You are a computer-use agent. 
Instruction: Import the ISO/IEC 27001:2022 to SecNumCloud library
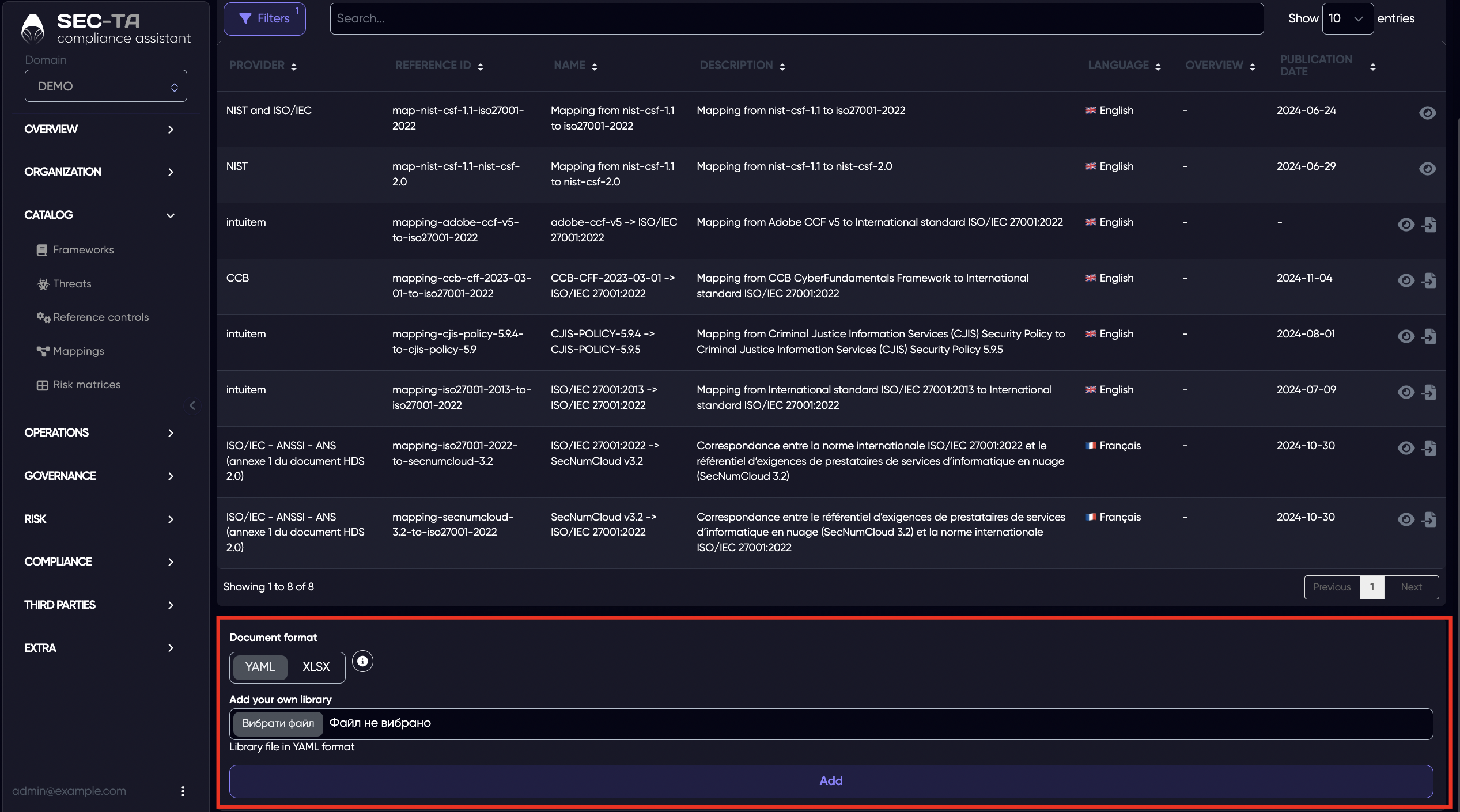(x=1429, y=448)
